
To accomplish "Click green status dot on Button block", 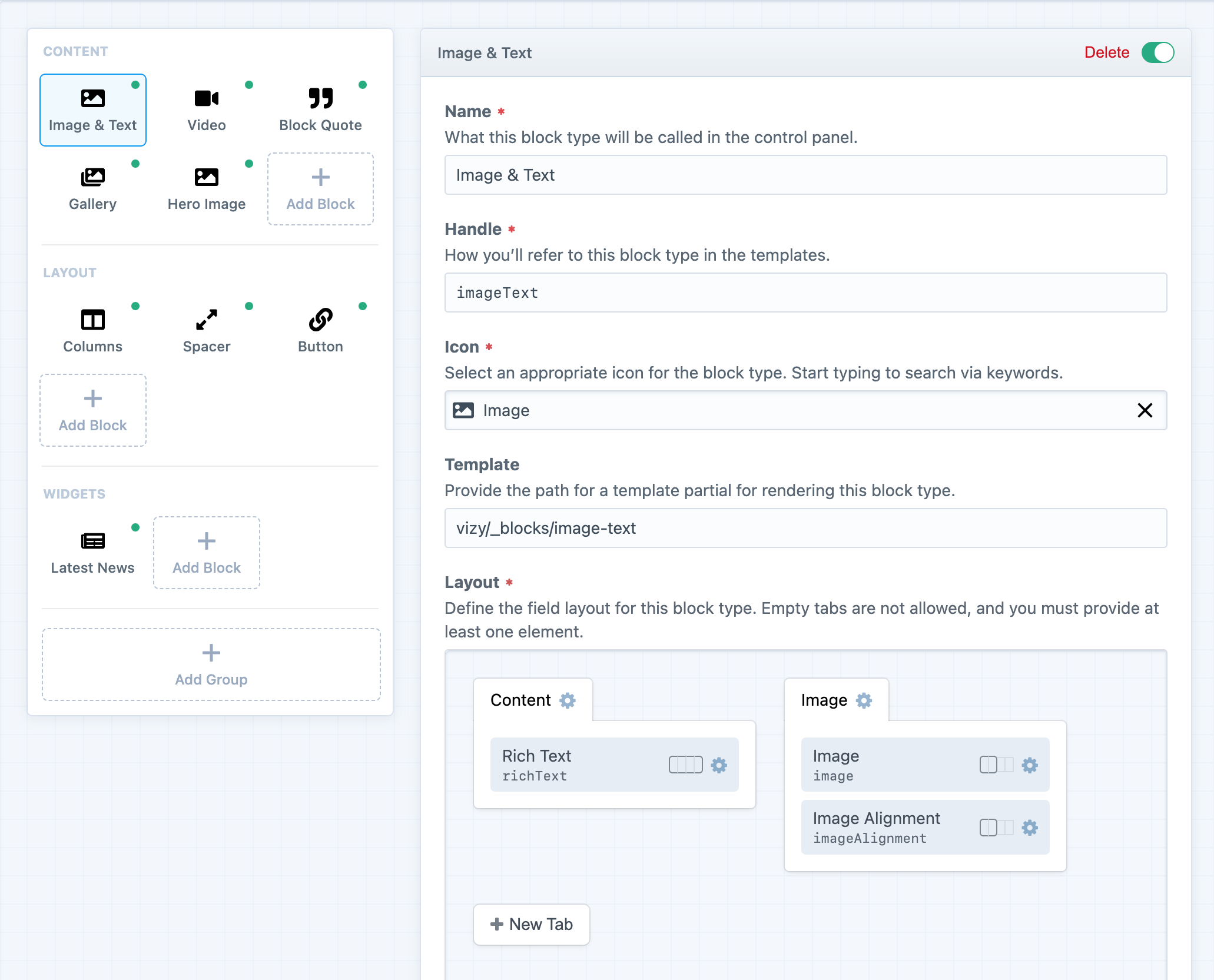I will click(363, 306).
